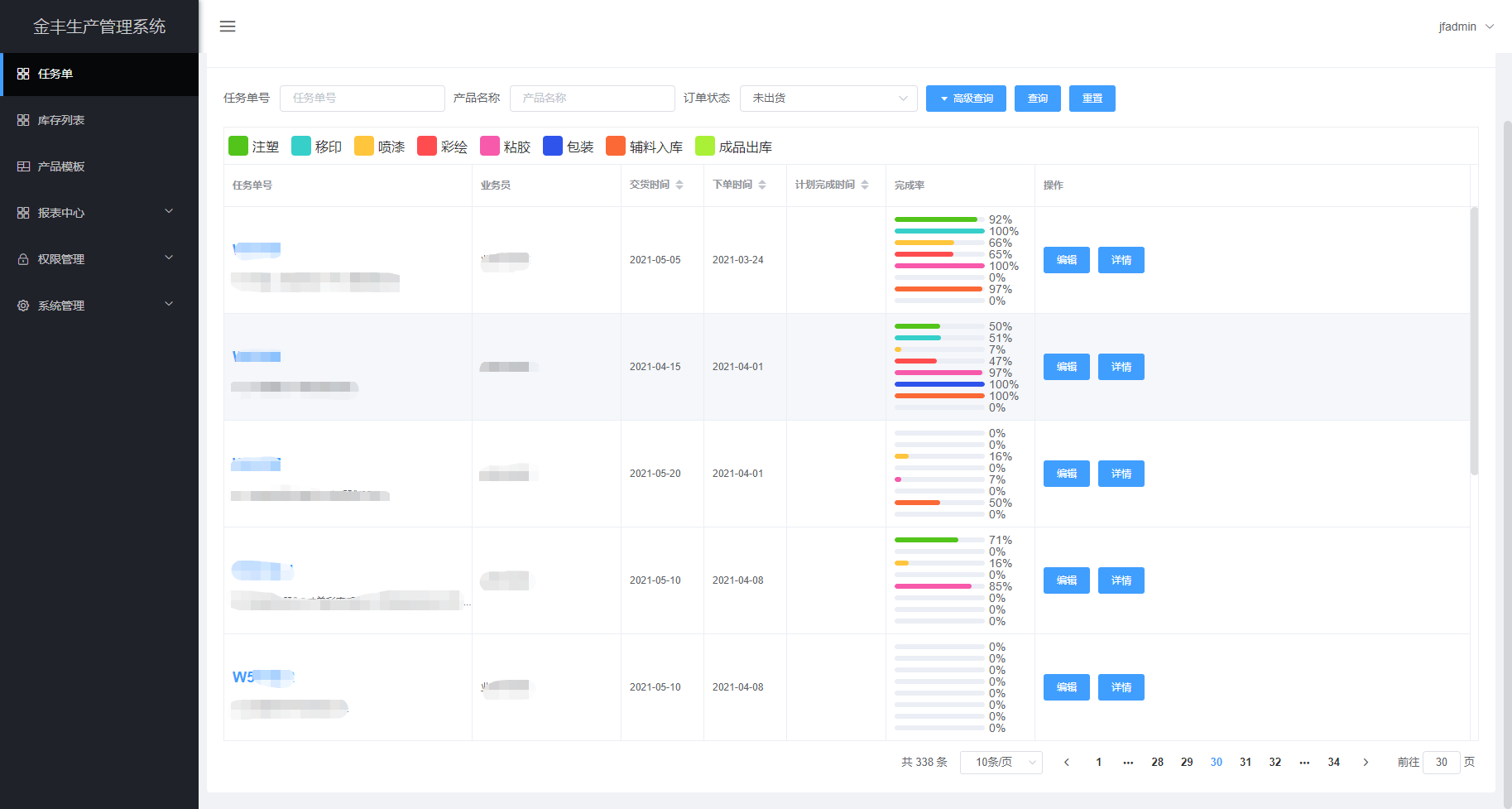Sort by 交货时间 column arrows
Viewport: 1512px width, 809px height.
[679, 185]
